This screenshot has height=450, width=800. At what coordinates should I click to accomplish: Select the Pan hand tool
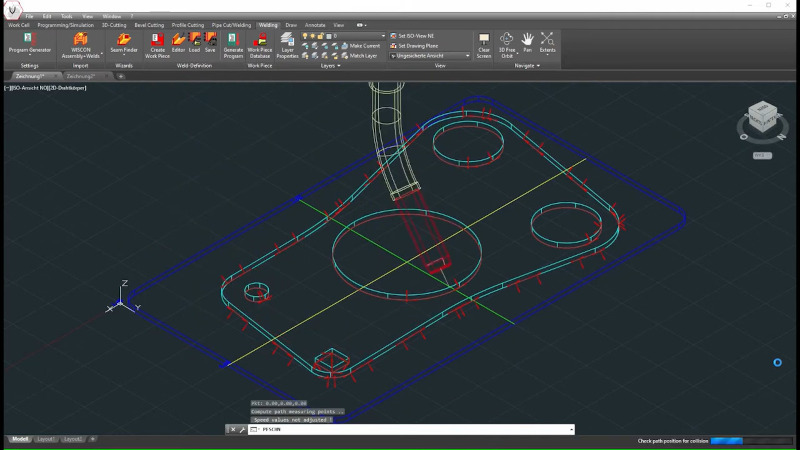click(x=528, y=43)
